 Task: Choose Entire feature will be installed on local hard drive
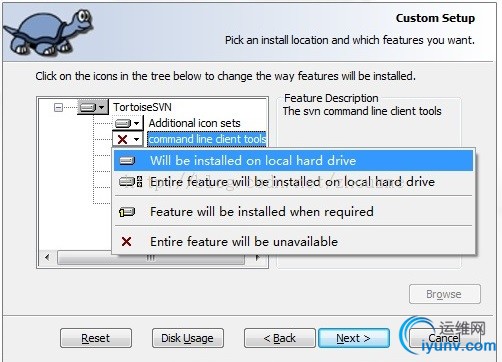coord(293,182)
